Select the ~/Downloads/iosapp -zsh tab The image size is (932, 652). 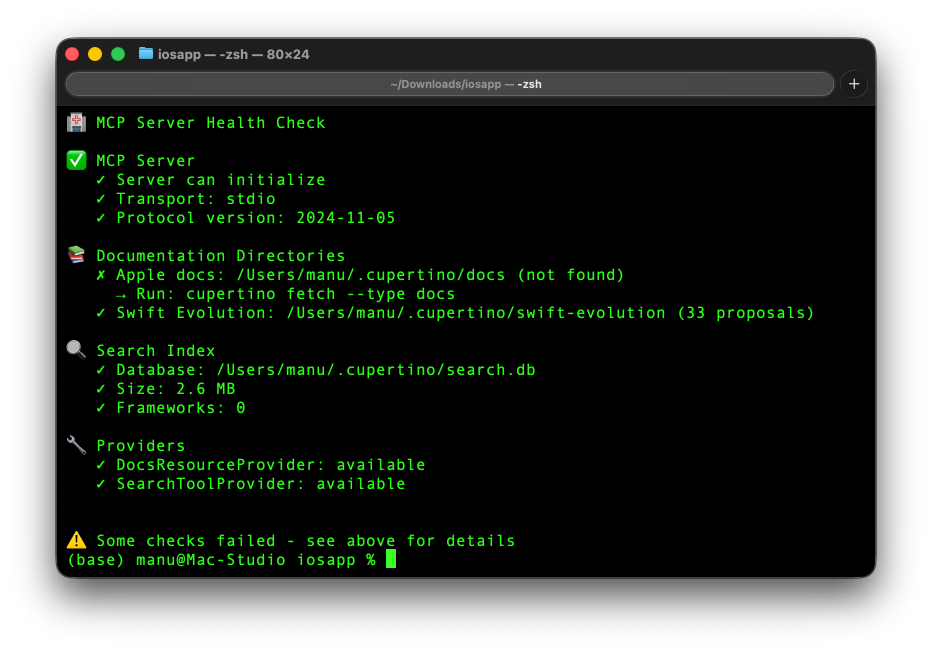450,84
